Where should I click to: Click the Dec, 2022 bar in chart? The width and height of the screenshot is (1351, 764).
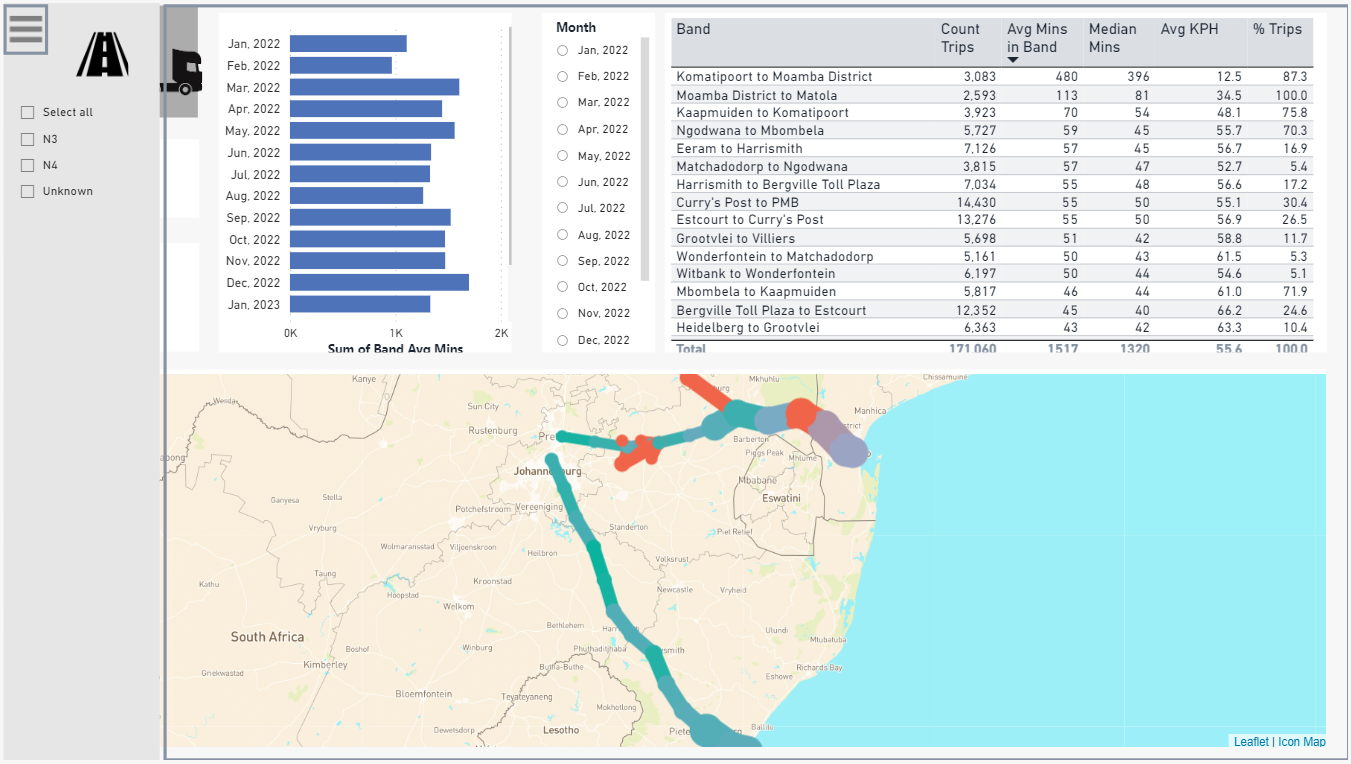click(379, 283)
